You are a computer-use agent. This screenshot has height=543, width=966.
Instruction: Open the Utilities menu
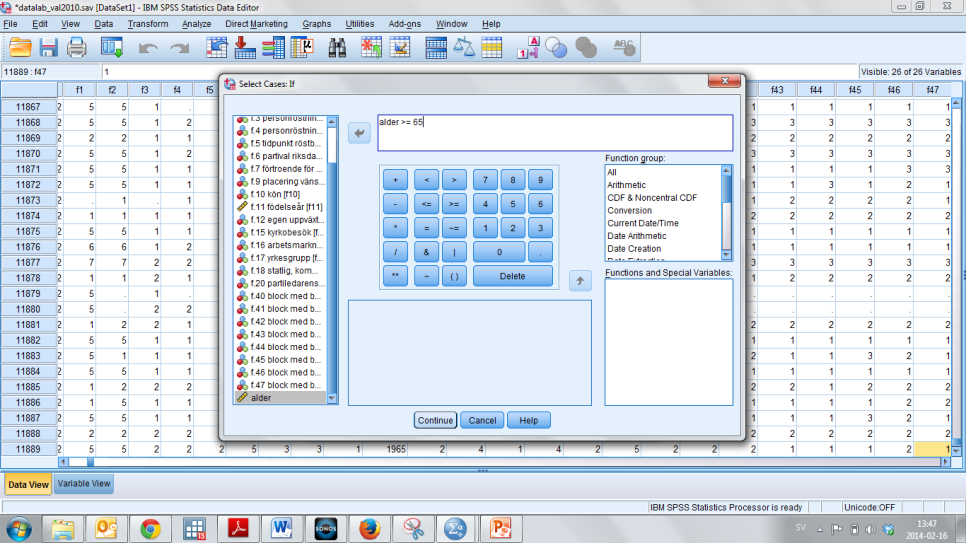pyautogui.click(x=360, y=24)
